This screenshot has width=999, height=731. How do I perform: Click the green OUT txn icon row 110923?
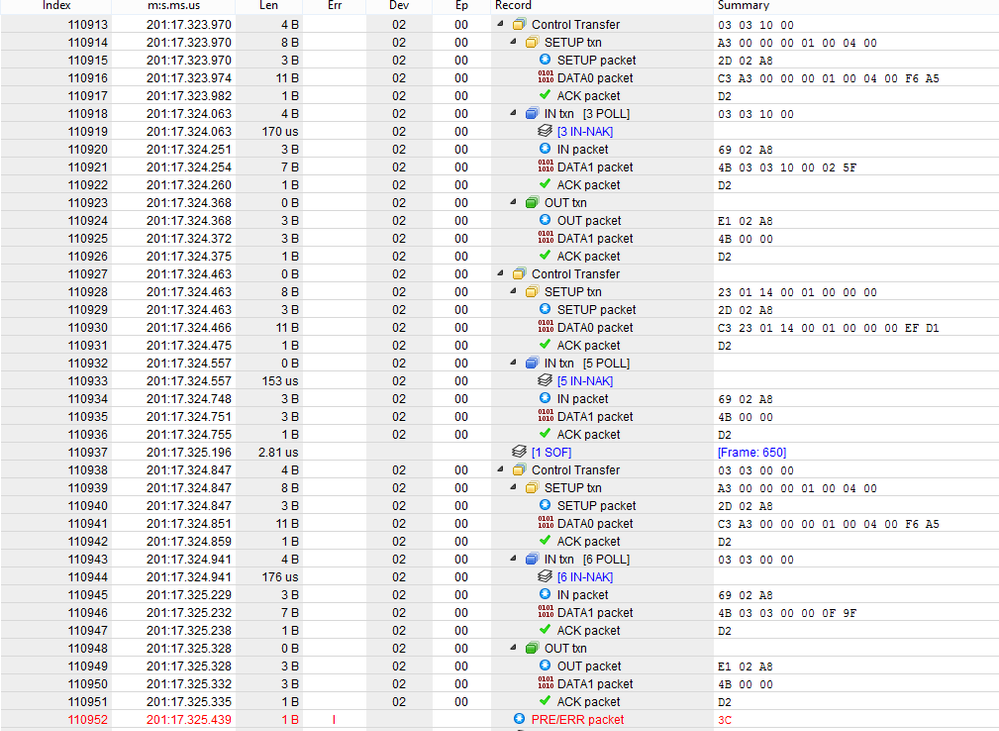pyautogui.click(x=532, y=203)
